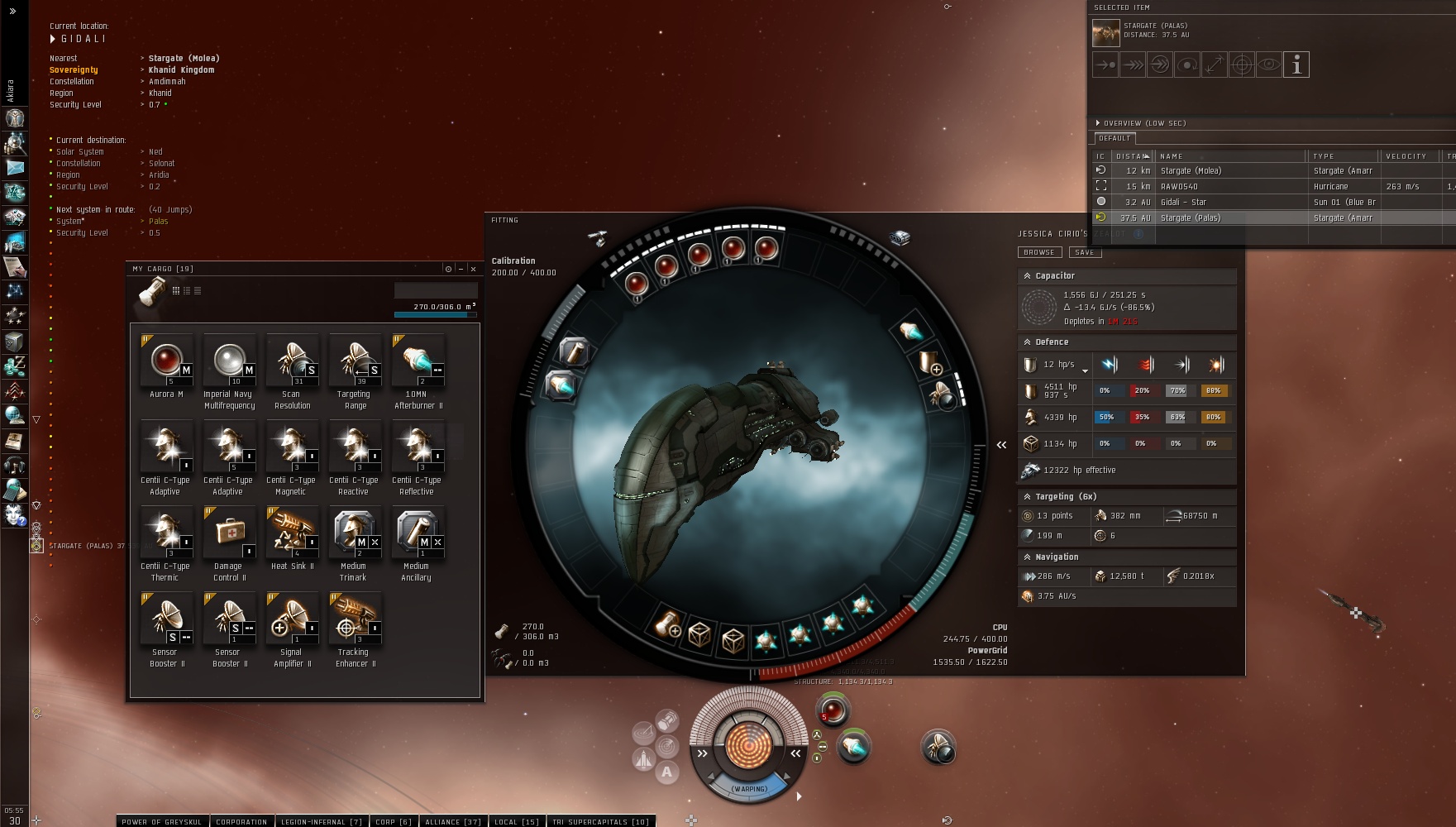
Task: Switch cargo window to list view mode
Action: click(x=197, y=290)
